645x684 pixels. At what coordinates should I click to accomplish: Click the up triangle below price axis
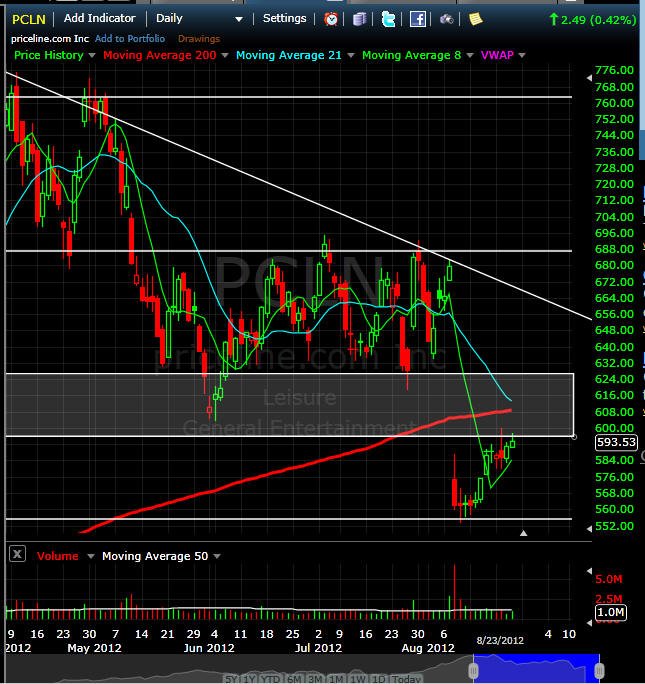(524, 533)
